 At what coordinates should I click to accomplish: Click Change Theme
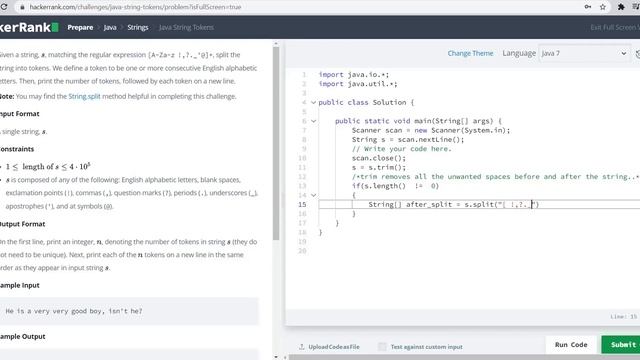point(470,53)
